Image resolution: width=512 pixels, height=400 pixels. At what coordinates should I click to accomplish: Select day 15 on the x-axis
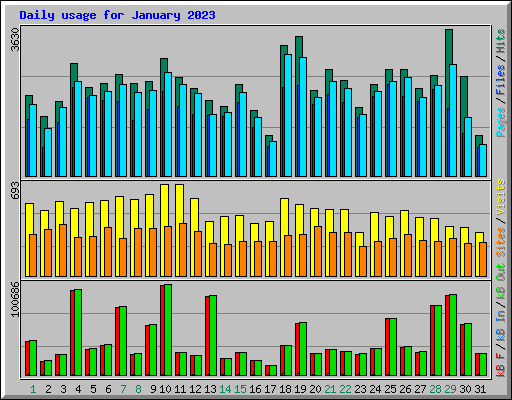(240, 389)
